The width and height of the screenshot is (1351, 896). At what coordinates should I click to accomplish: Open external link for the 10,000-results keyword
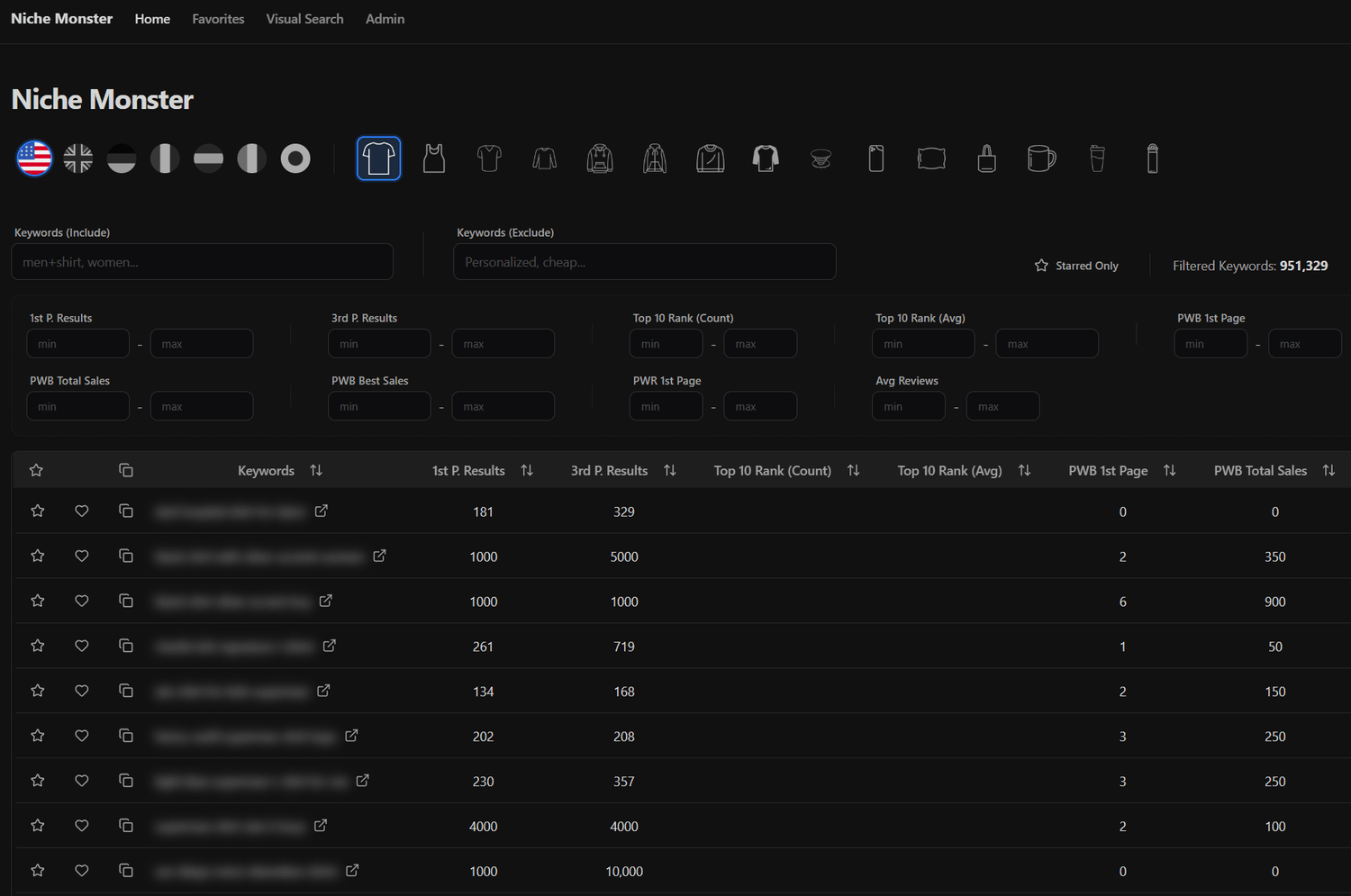(352, 871)
